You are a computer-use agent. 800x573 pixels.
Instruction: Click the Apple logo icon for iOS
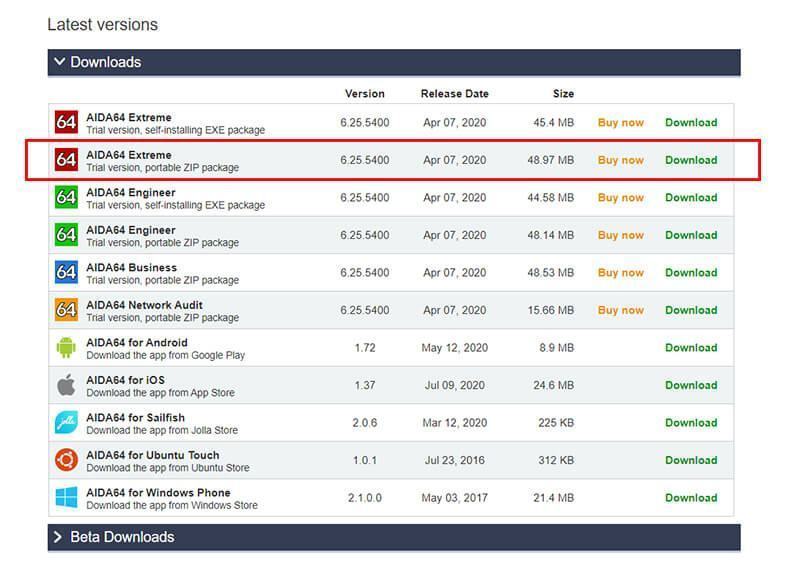[x=66, y=385]
